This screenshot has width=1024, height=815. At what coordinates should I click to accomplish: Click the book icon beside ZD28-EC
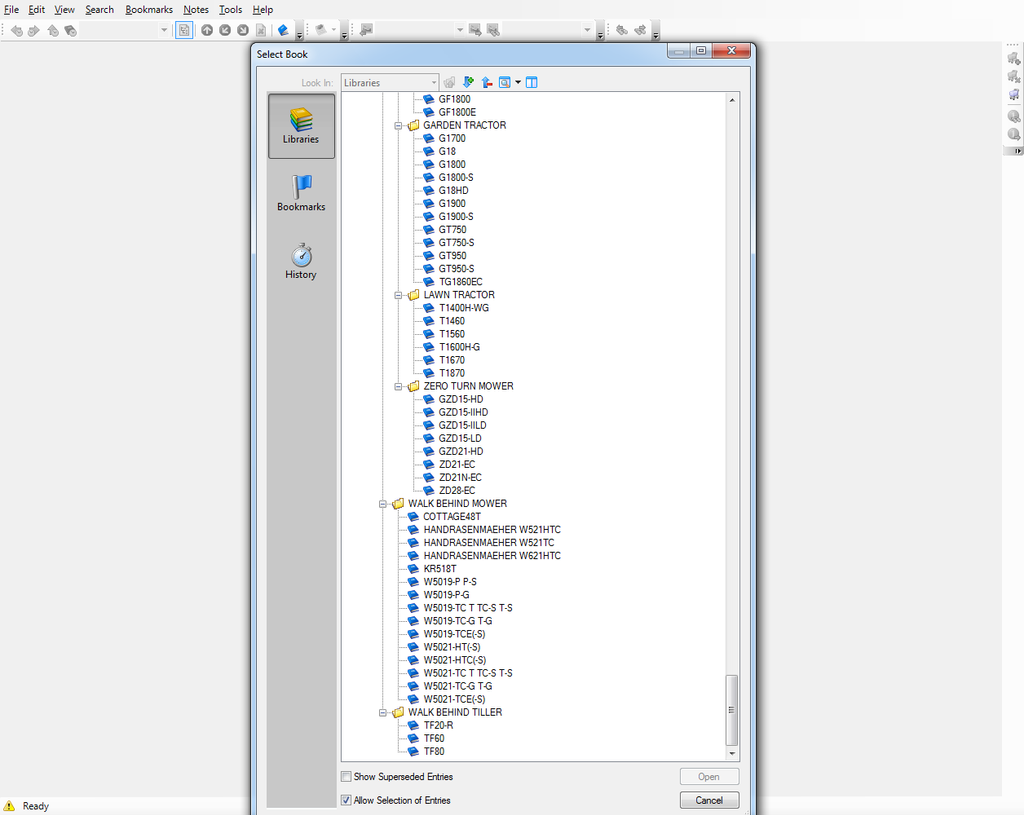coord(429,491)
